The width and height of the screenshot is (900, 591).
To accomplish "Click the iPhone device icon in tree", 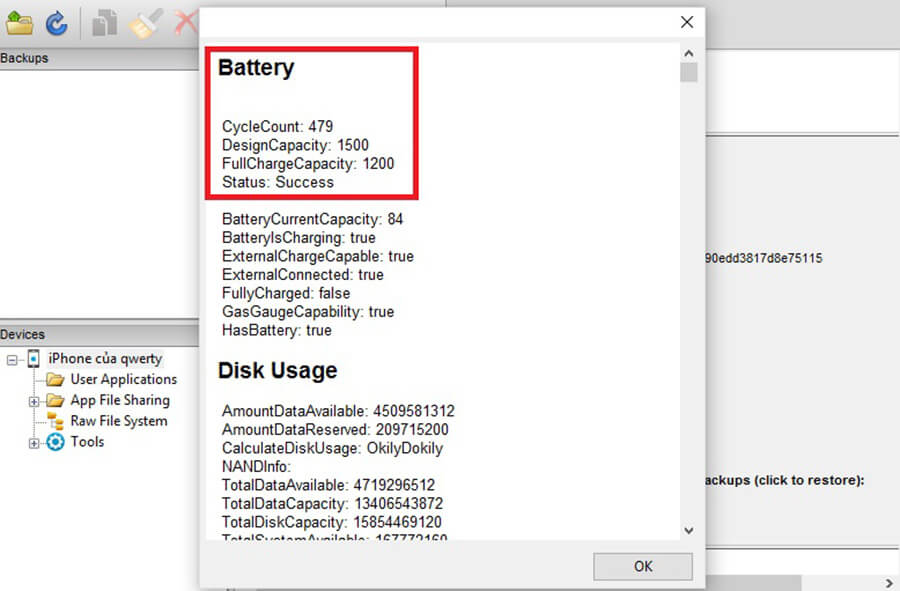I will [34, 359].
